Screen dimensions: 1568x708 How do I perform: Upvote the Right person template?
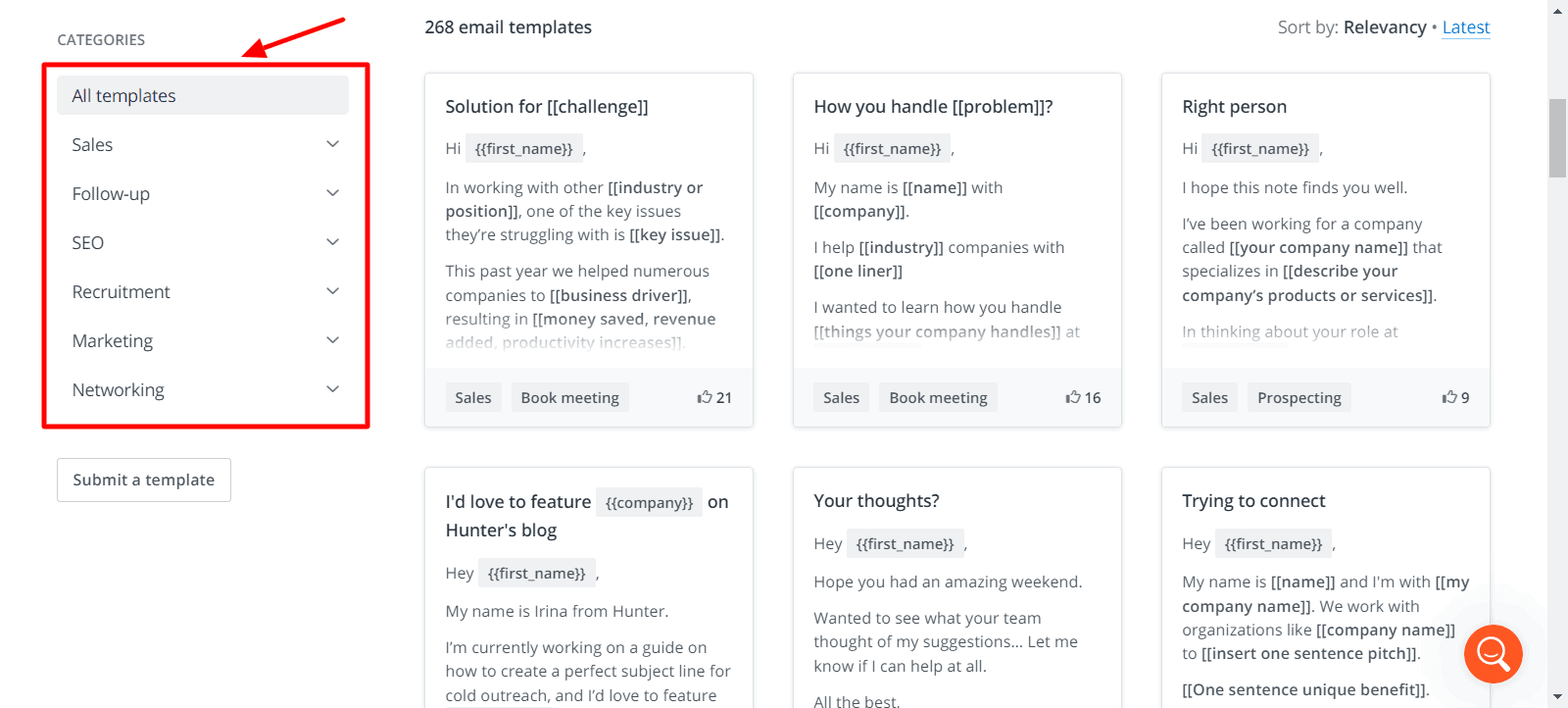tap(1450, 397)
